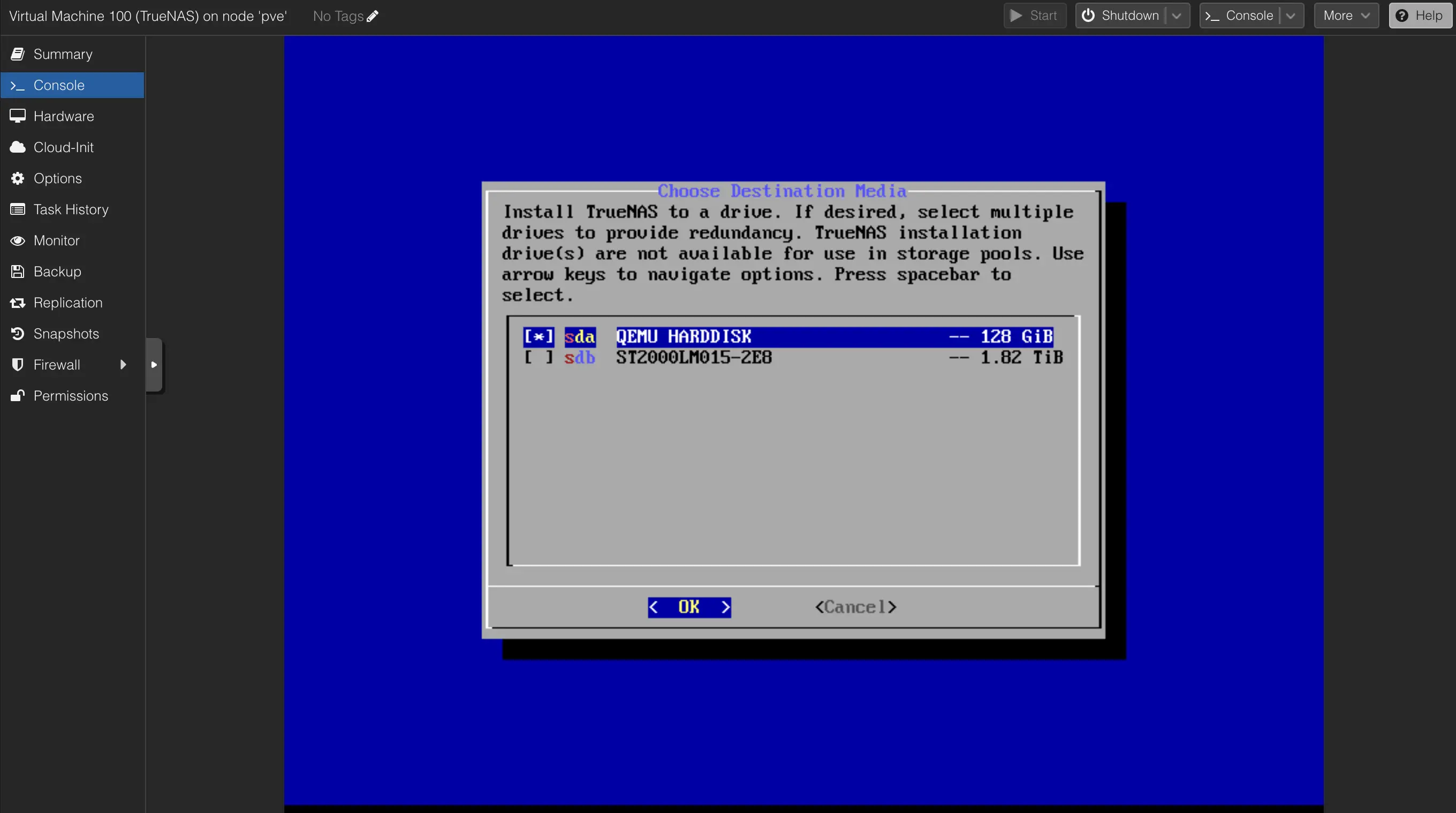
Task: Toggle the sdb drive checkbox
Action: [539, 358]
